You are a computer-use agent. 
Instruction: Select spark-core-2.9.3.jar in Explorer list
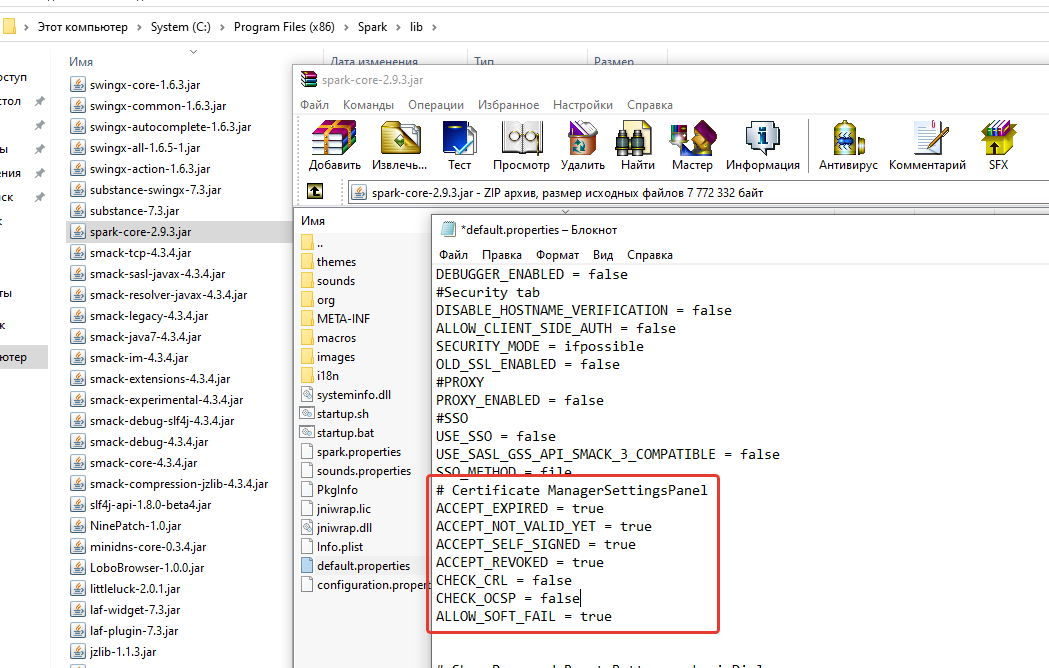click(140, 232)
